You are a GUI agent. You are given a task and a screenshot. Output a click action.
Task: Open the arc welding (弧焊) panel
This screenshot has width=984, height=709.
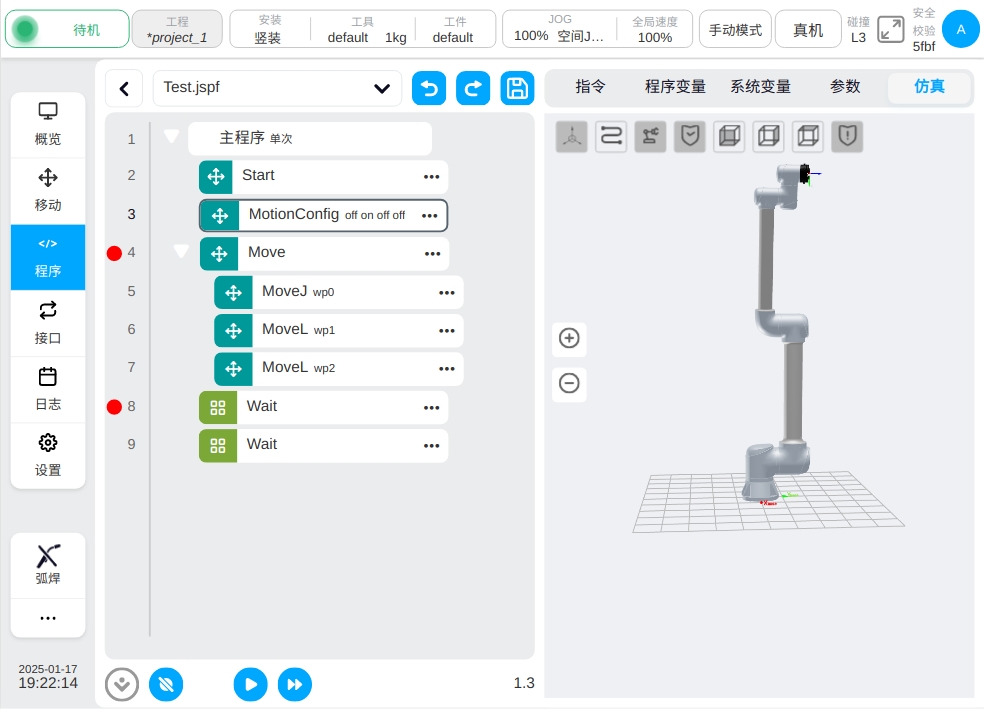coord(48,565)
